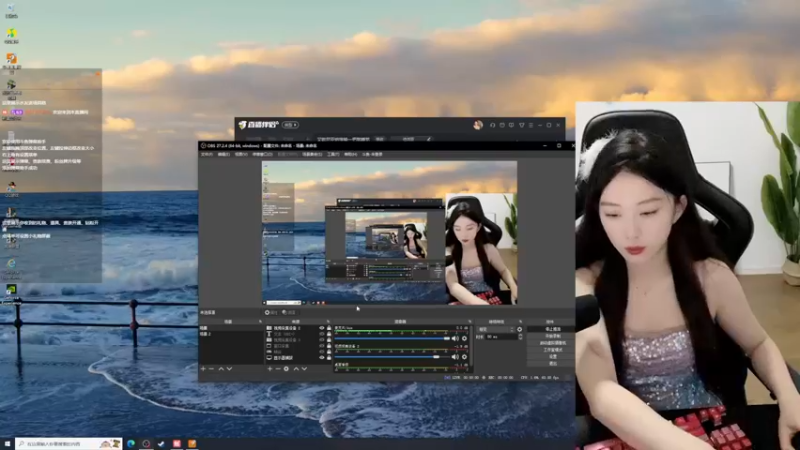This screenshot has width=800, height=450.
Task: Close the translucent chat overlay panel
Action: (98, 73)
